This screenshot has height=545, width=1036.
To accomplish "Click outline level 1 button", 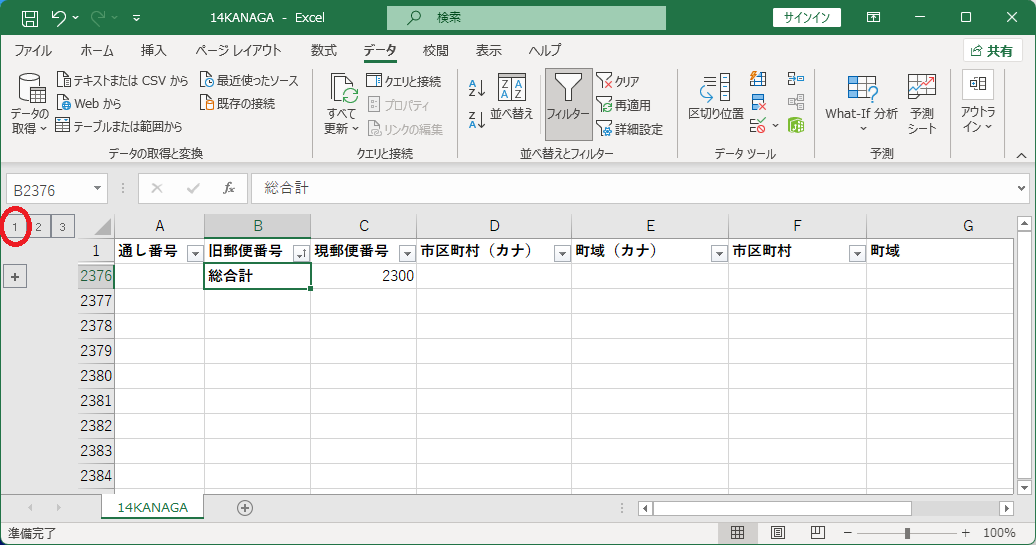I will click(15, 227).
